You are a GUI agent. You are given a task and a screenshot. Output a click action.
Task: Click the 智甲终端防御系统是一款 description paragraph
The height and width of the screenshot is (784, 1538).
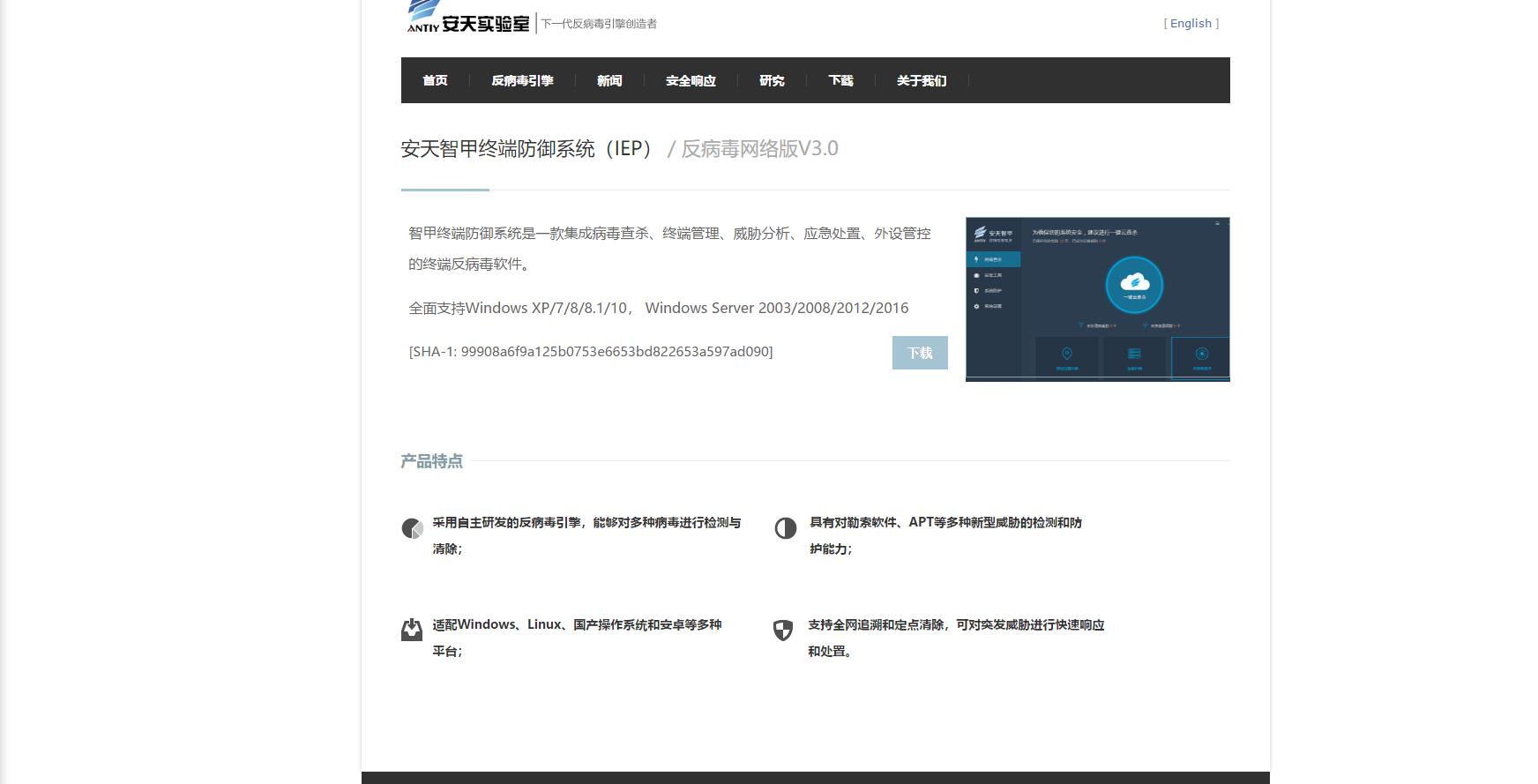click(x=669, y=249)
